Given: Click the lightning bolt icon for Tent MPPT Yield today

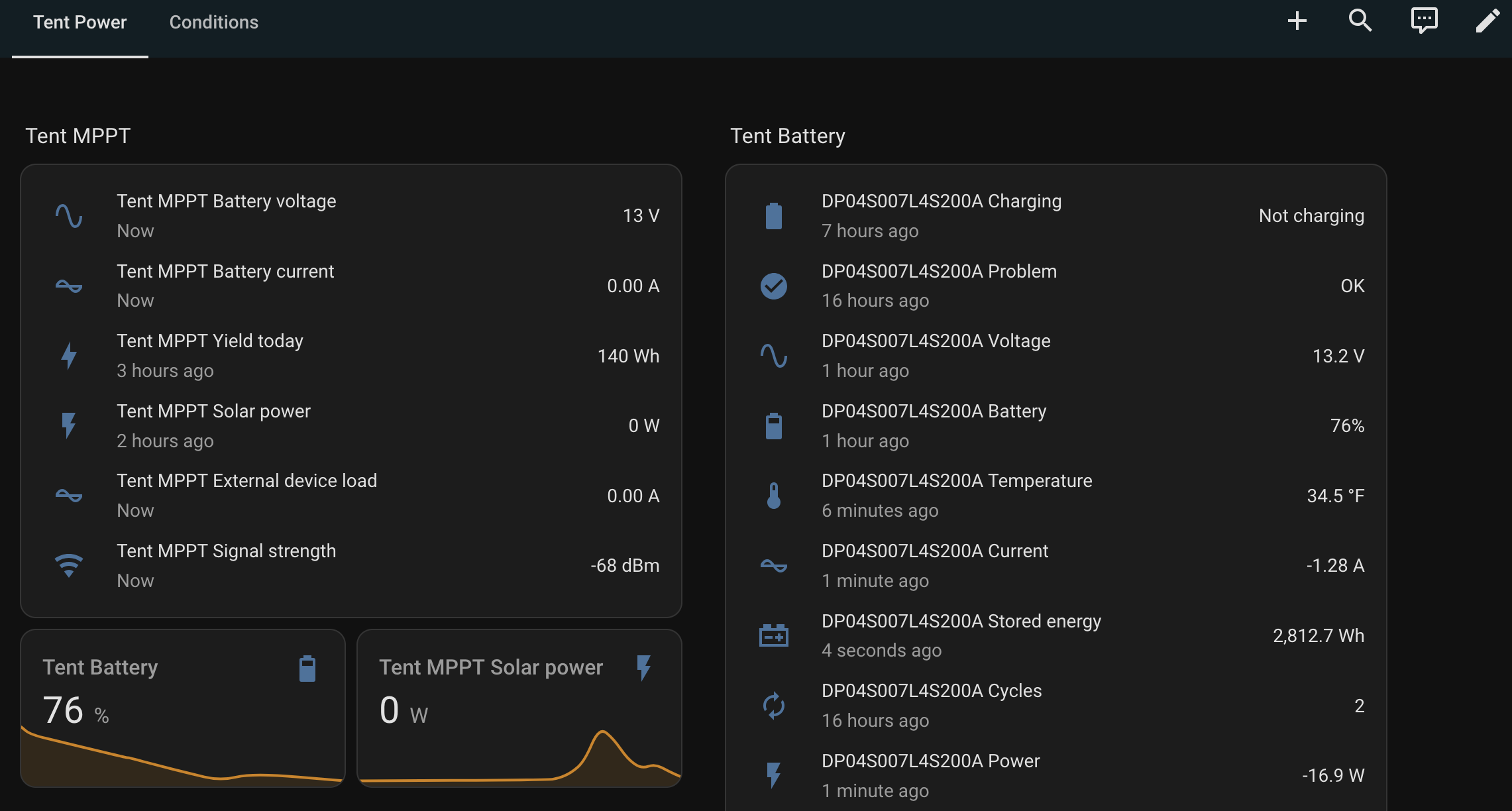Looking at the screenshot, I should [x=69, y=356].
